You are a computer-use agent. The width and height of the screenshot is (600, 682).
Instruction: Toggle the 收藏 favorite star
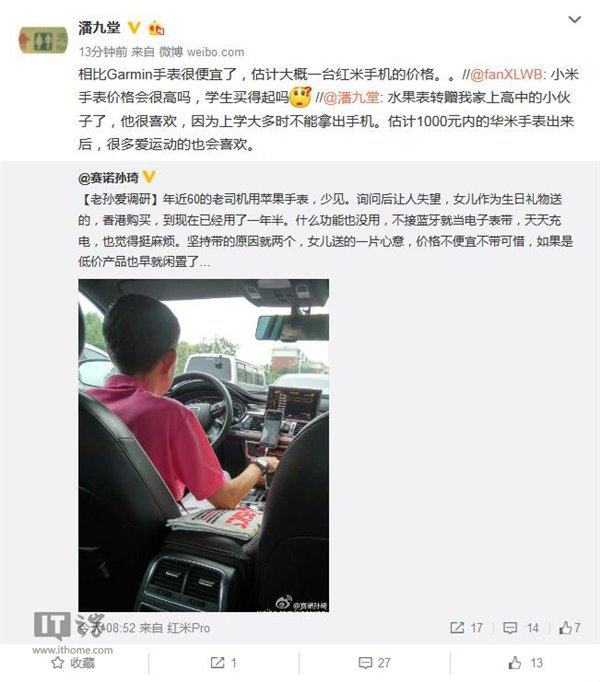point(73,663)
